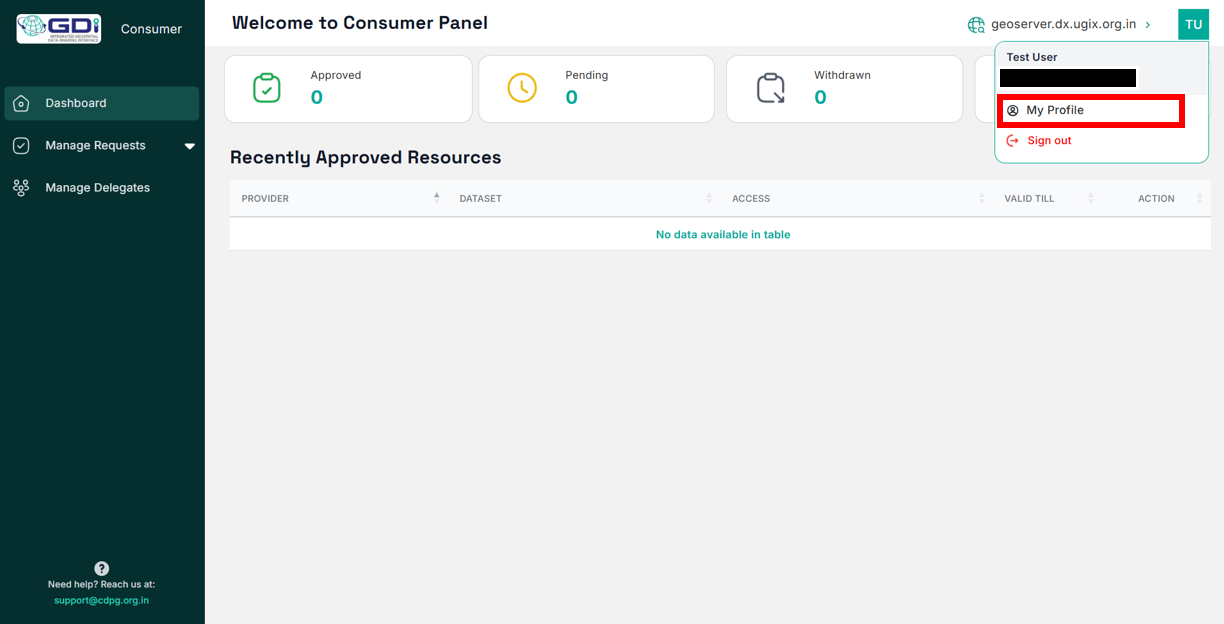This screenshot has height=624, width=1224.
Task: Select Sign out from the user menu
Action: coord(1047,140)
